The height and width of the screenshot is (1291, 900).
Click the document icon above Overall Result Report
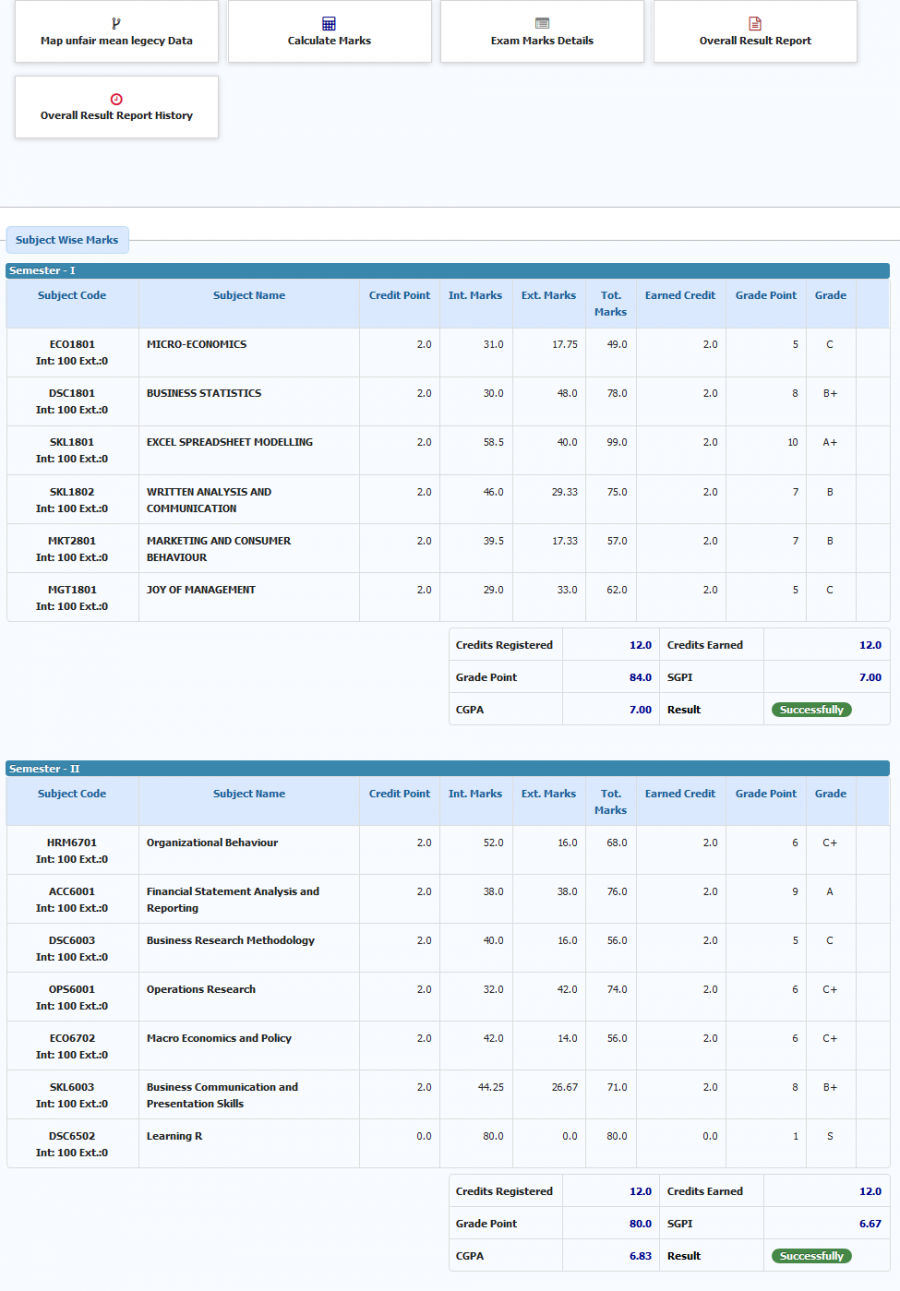click(755, 23)
